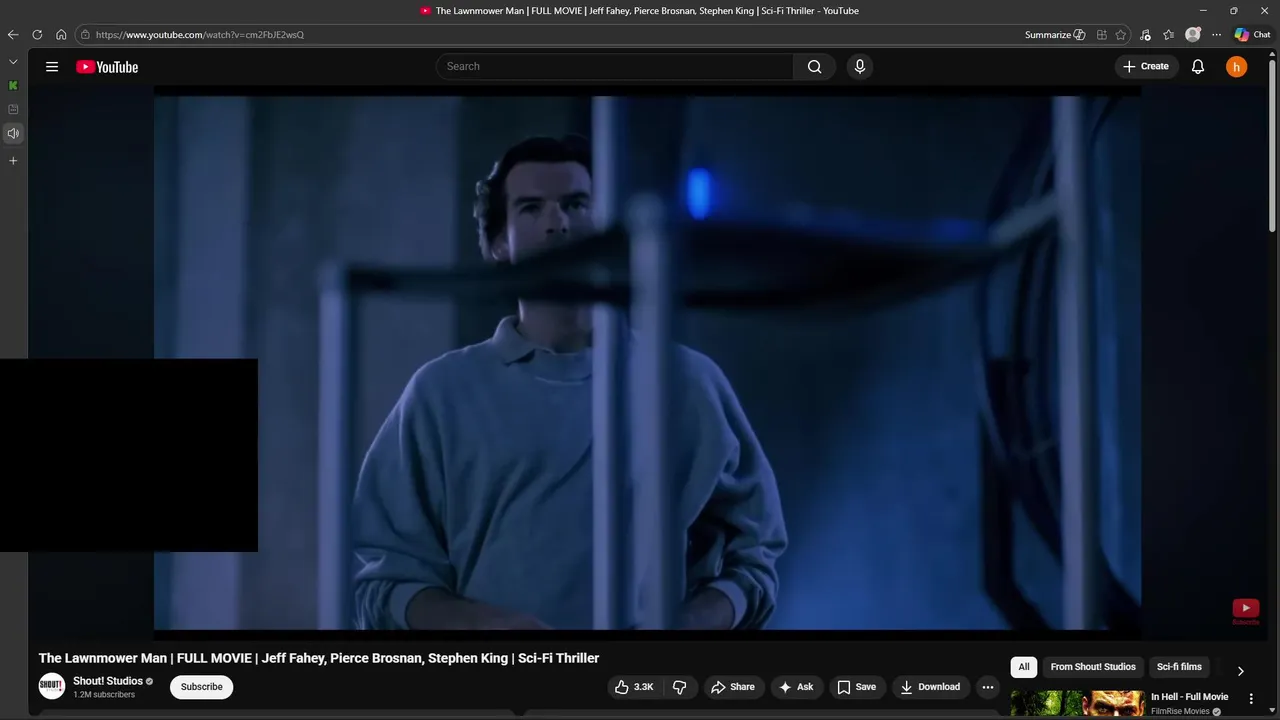View site info via the address bar lock icon
The width and height of the screenshot is (1280, 720).
click(85, 34)
